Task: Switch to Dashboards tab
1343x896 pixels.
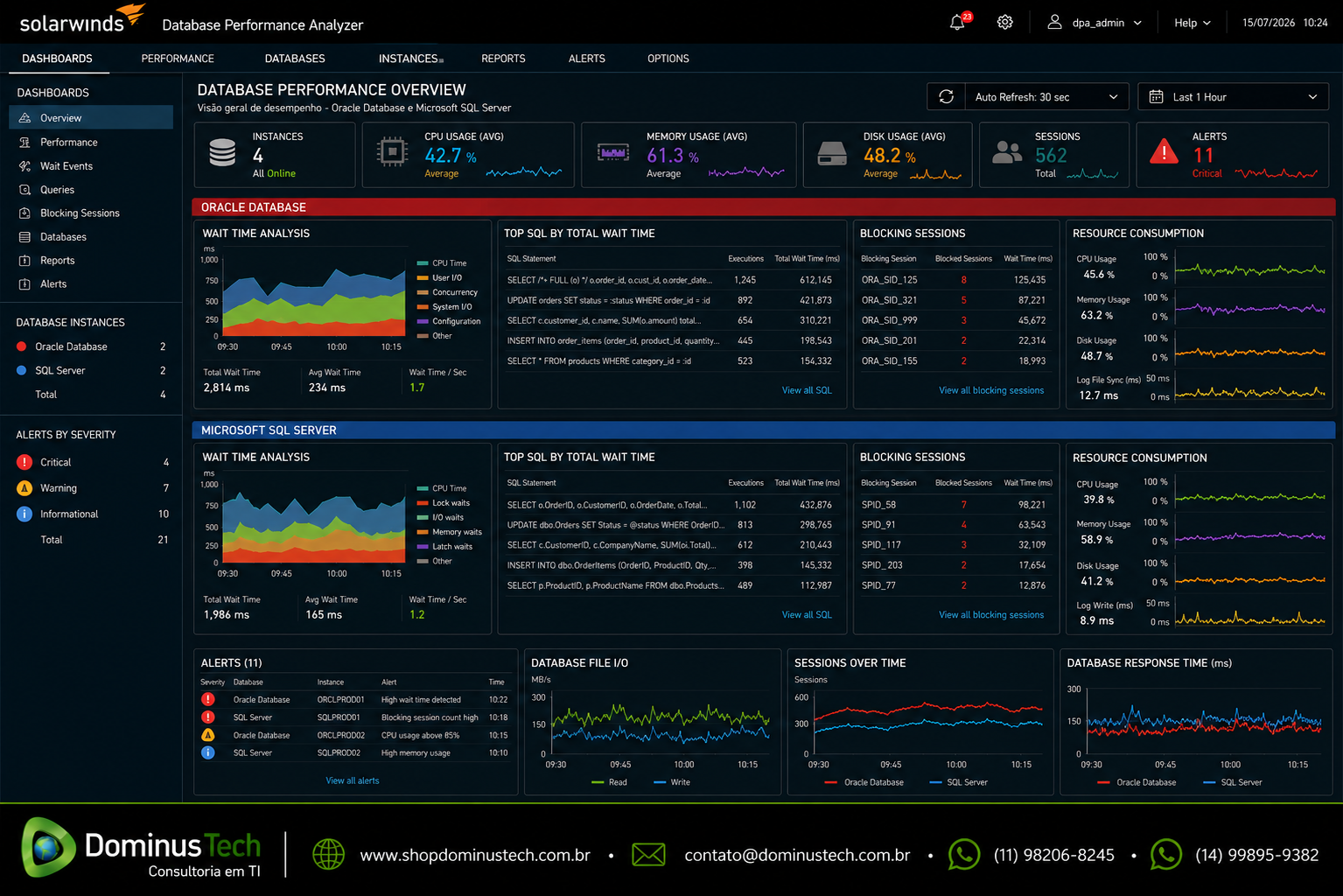Action: [x=57, y=59]
